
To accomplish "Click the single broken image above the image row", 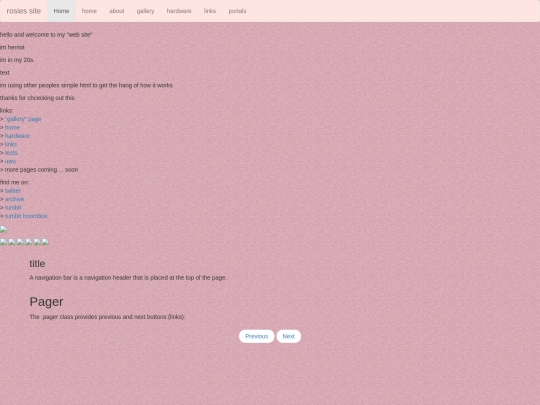I will click(x=3, y=230).
